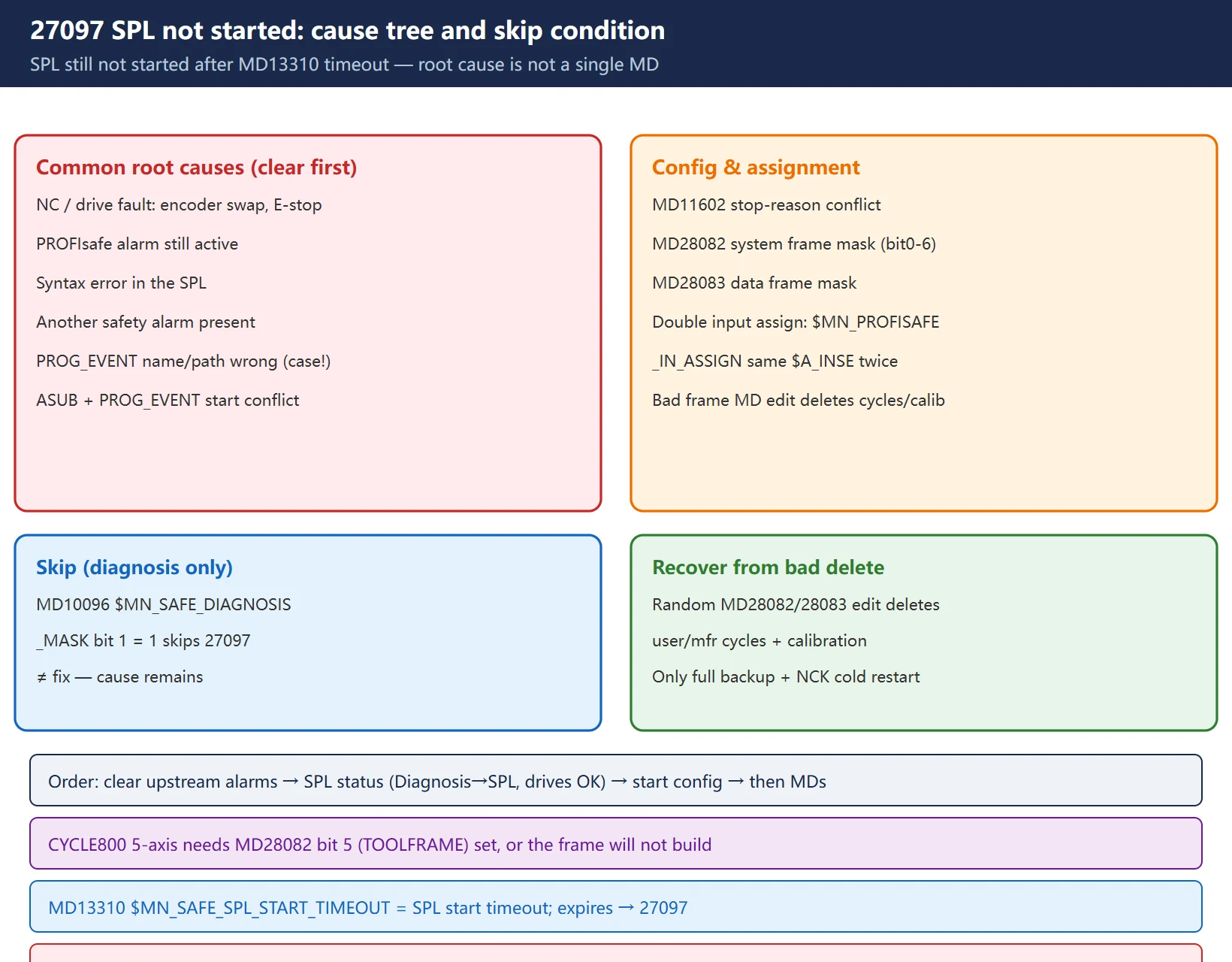The height and width of the screenshot is (962, 1232).
Task: Click 'PROFIsafe alarm still active' line
Action: pyautogui.click(x=137, y=244)
